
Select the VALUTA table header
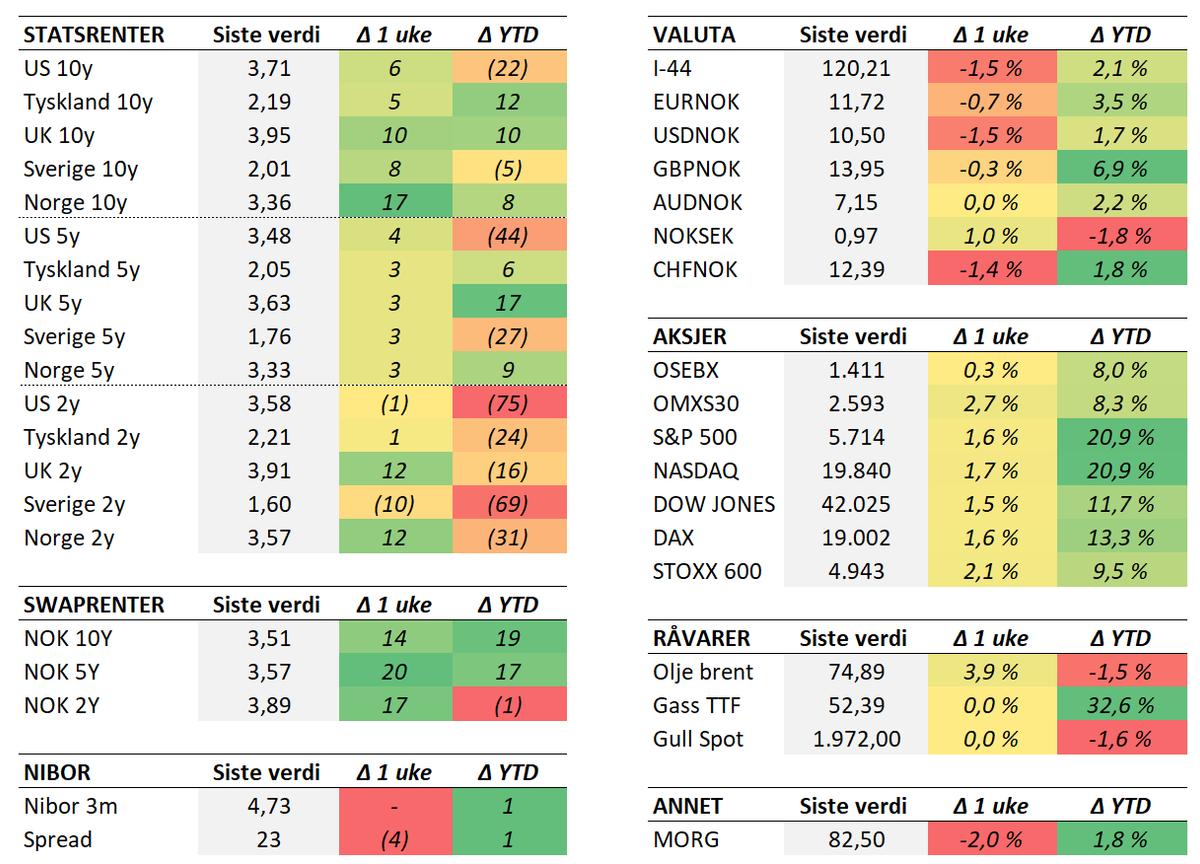click(x=694, y=35)
